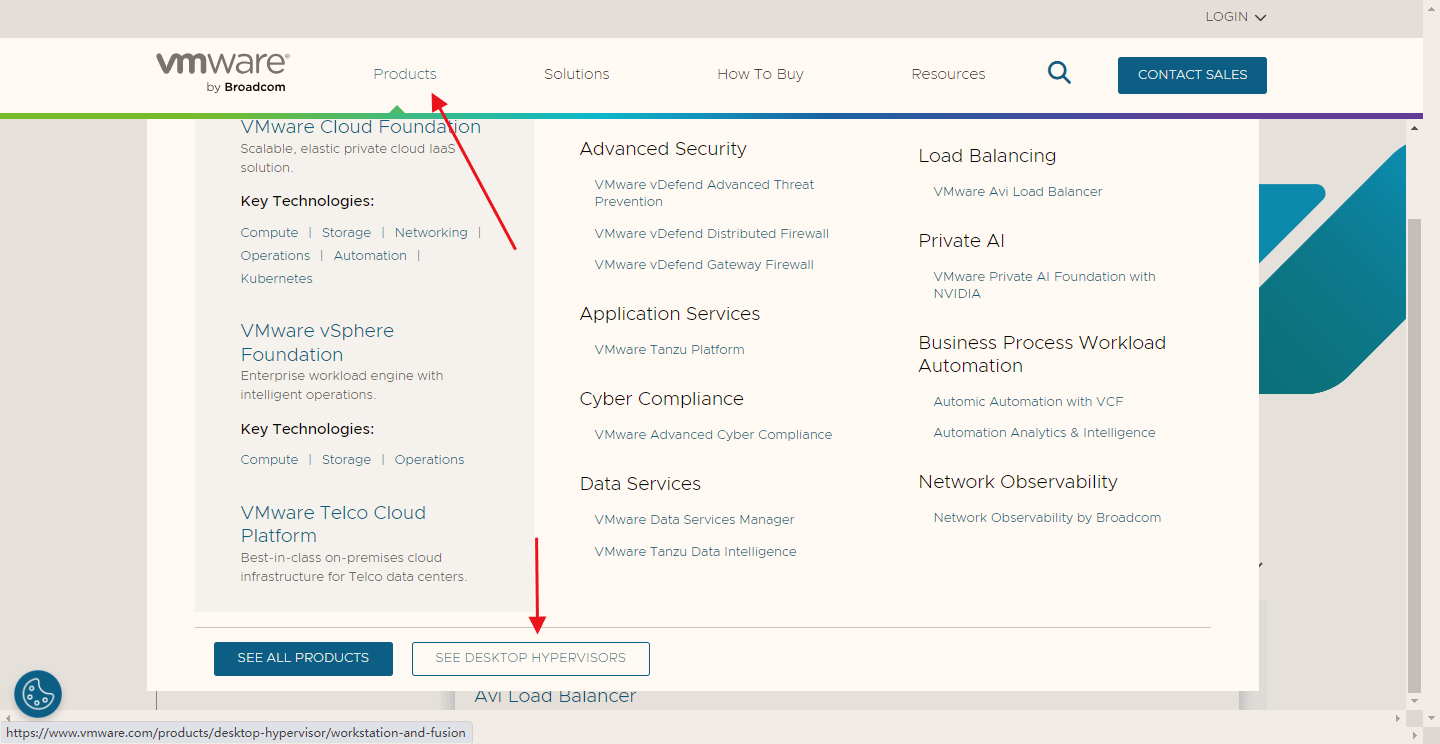Open the How To Buy menu
Image resolution: width=1440 pixels, height=744 pixels.
coord(760,74)
